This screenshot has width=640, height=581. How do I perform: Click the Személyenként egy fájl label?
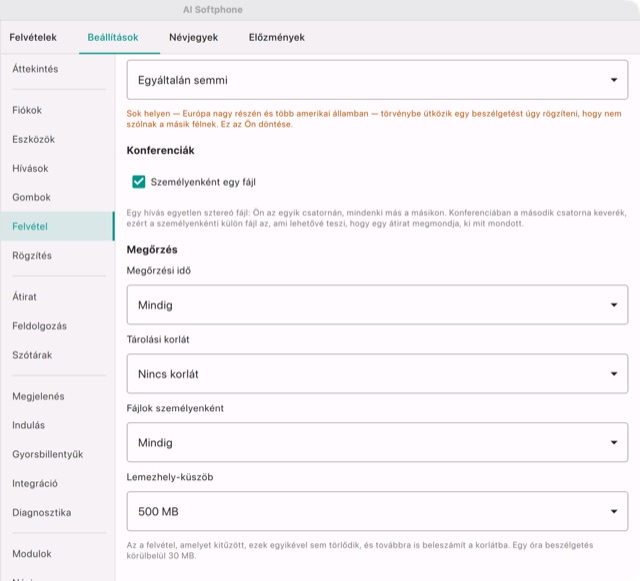pyautogui.click(x=203, y=182)
